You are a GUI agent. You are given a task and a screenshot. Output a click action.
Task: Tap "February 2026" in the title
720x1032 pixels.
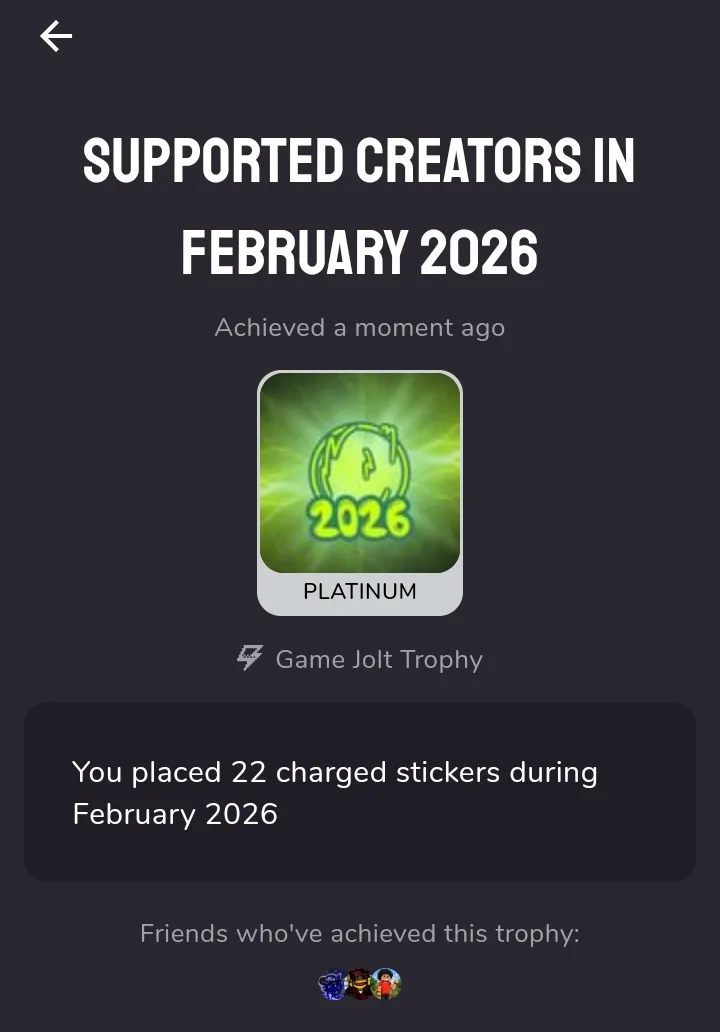(359, 252)
